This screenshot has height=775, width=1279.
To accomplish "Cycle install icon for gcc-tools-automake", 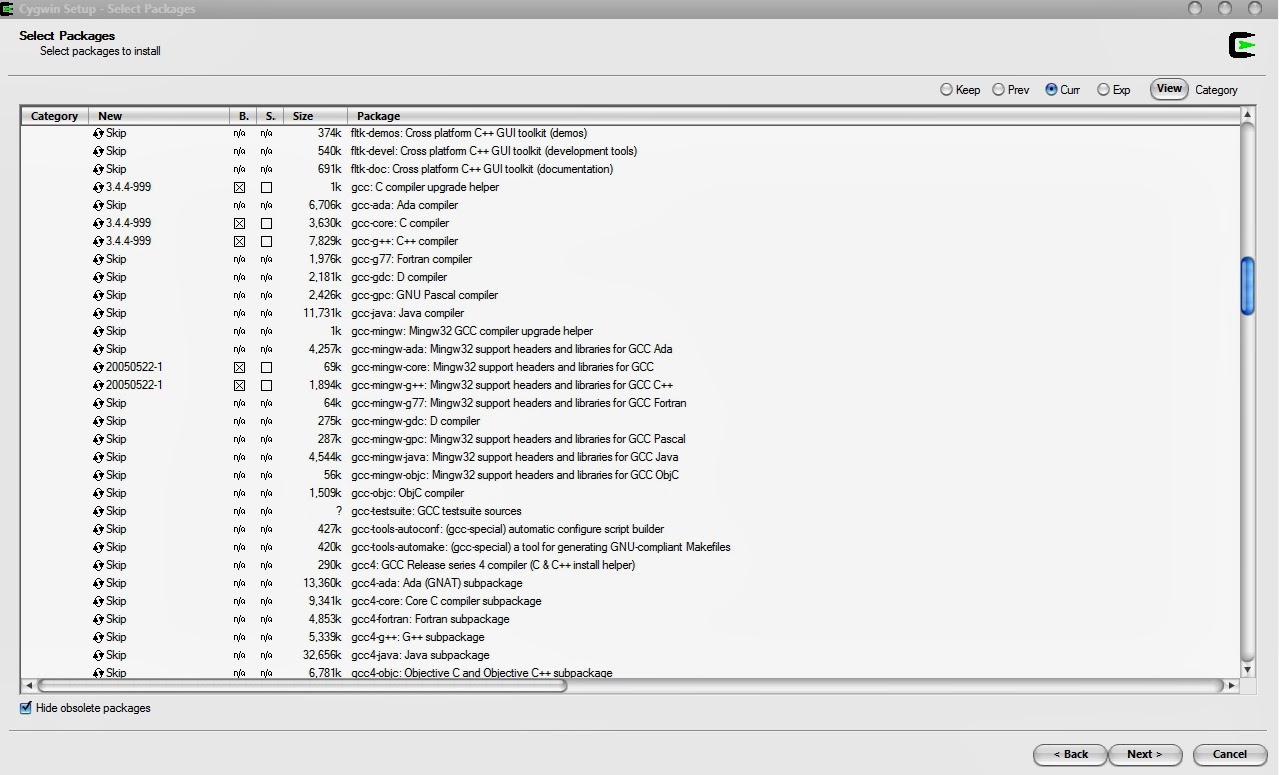I will 99,547.
